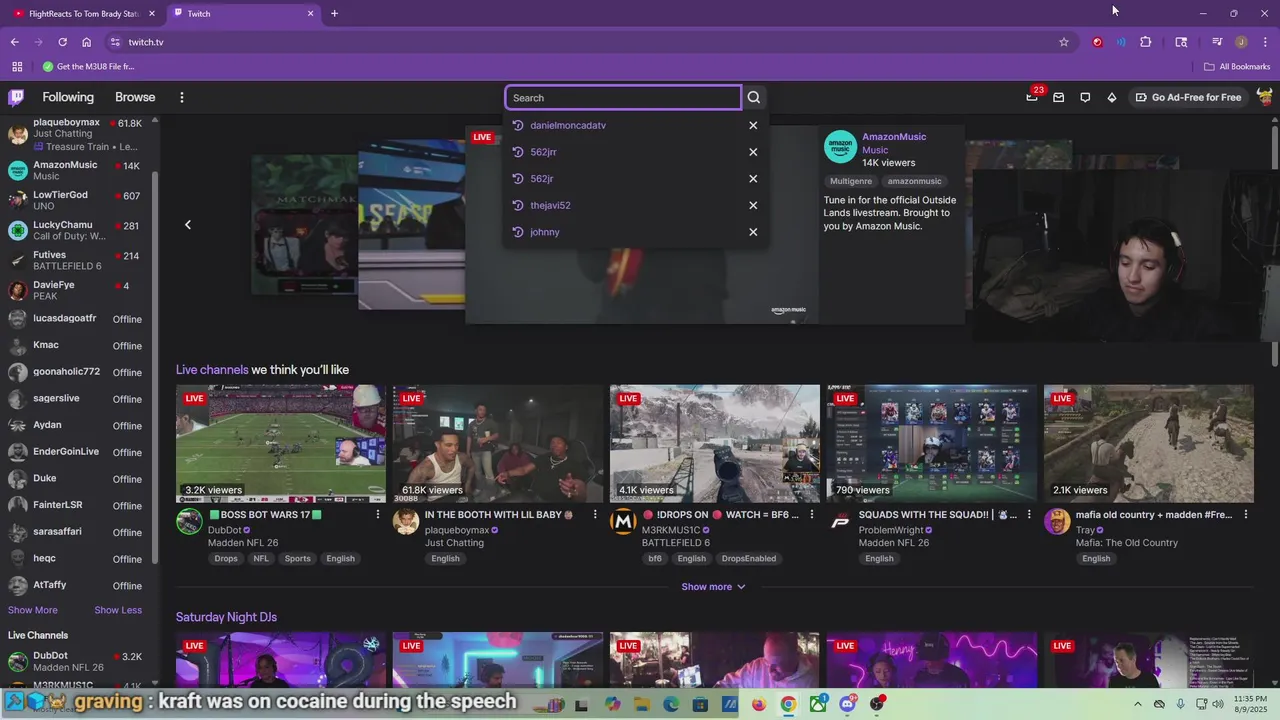Viewport: 1280px width, 720px height.
Task: Select thejavi52 search suggestion
Action: click(x=550, y=205)
